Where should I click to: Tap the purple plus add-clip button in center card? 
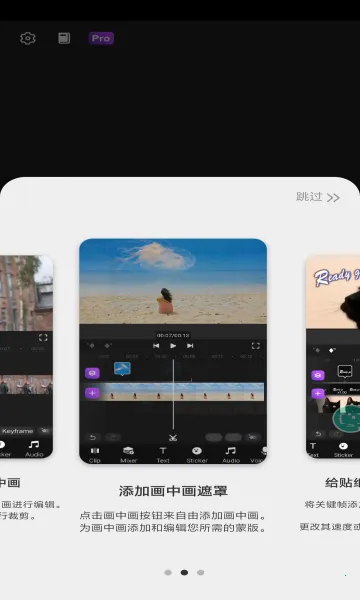click(92, 393)
